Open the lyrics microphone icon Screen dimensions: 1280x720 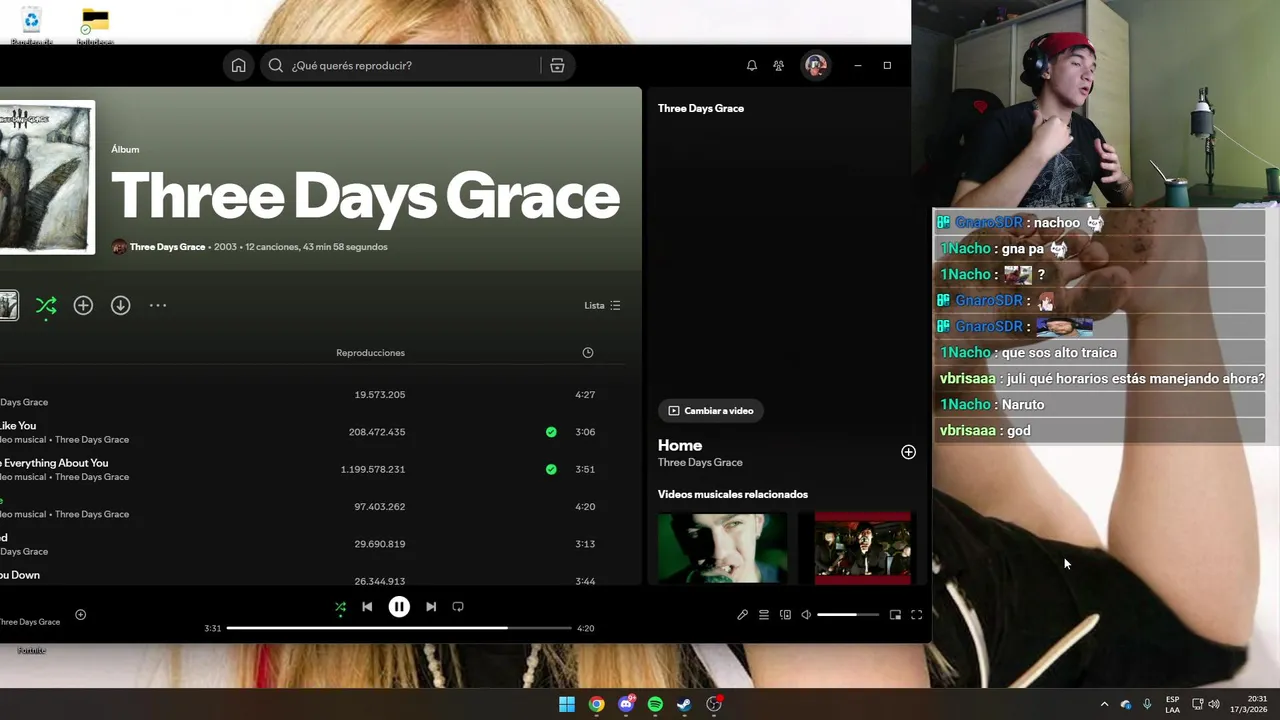click(x=742, y=615)
